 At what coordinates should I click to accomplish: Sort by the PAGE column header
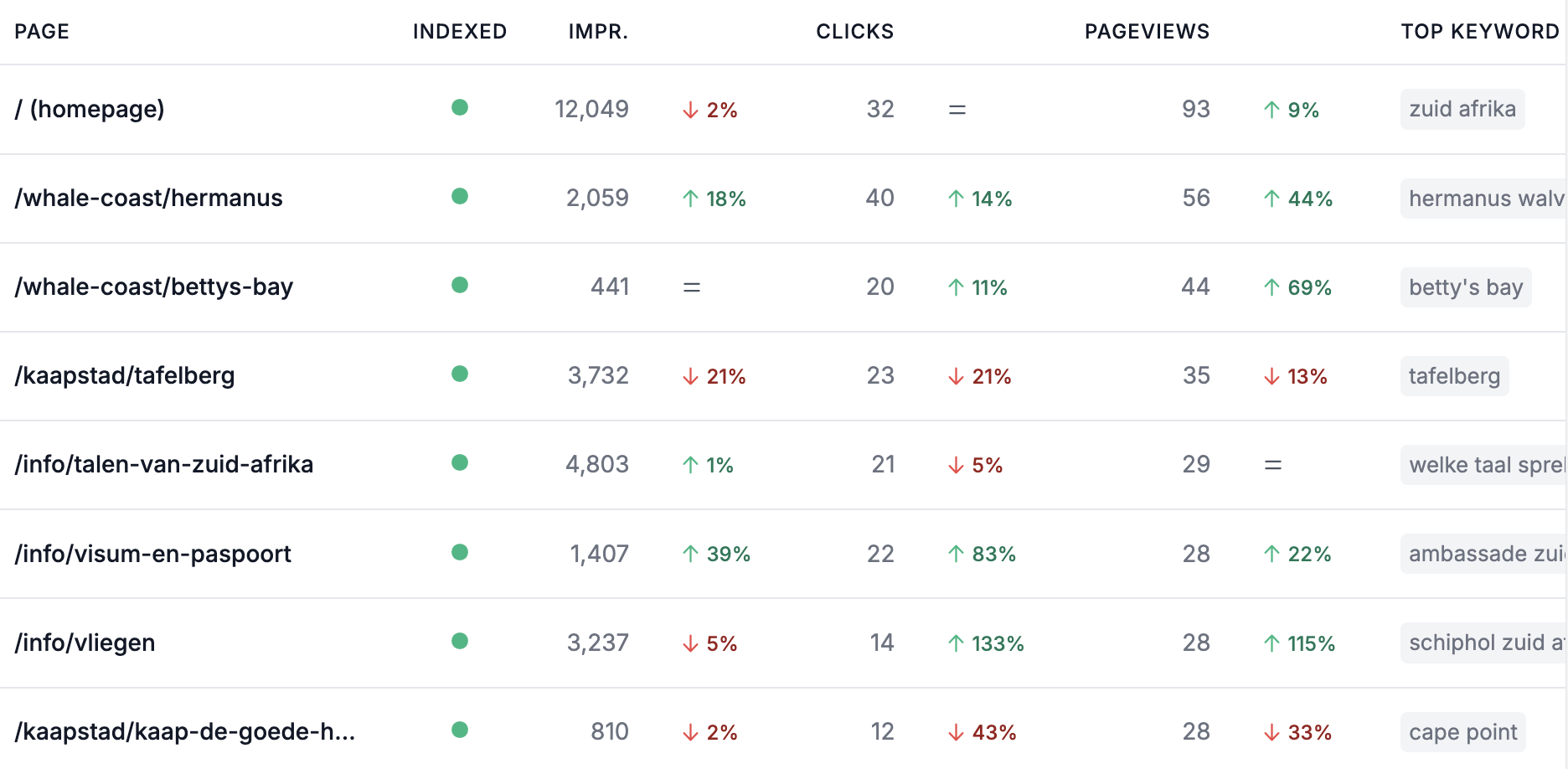(42, 32)
